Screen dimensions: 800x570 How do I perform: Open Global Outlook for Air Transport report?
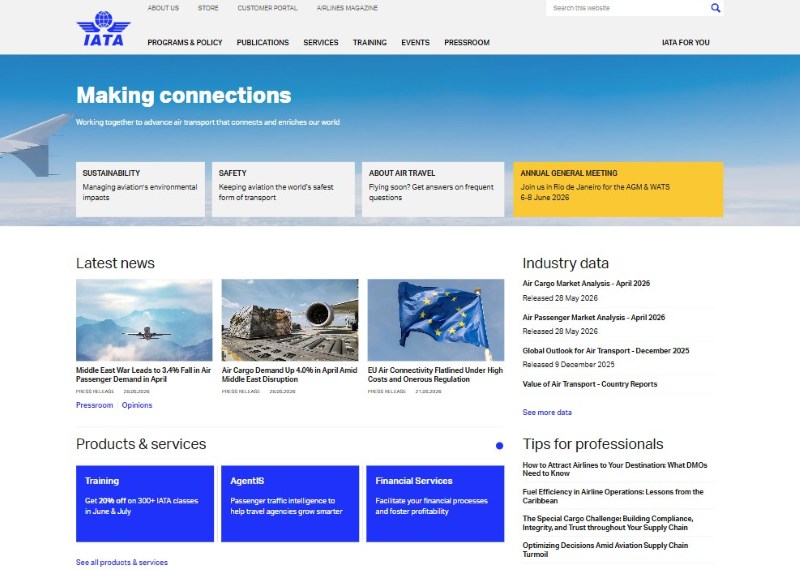point(606,351)
